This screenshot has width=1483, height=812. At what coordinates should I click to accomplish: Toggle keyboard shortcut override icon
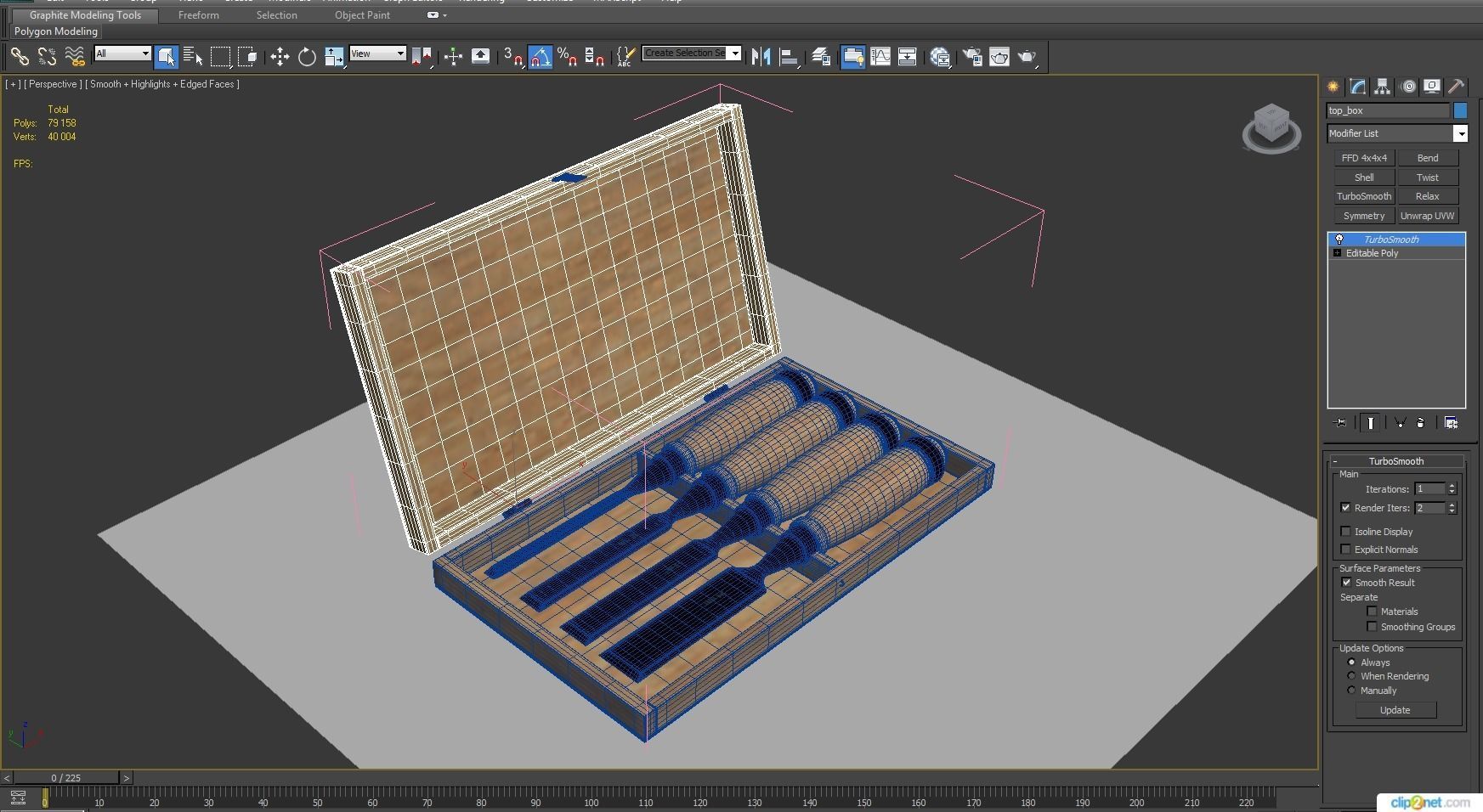(x=480, y=57)
